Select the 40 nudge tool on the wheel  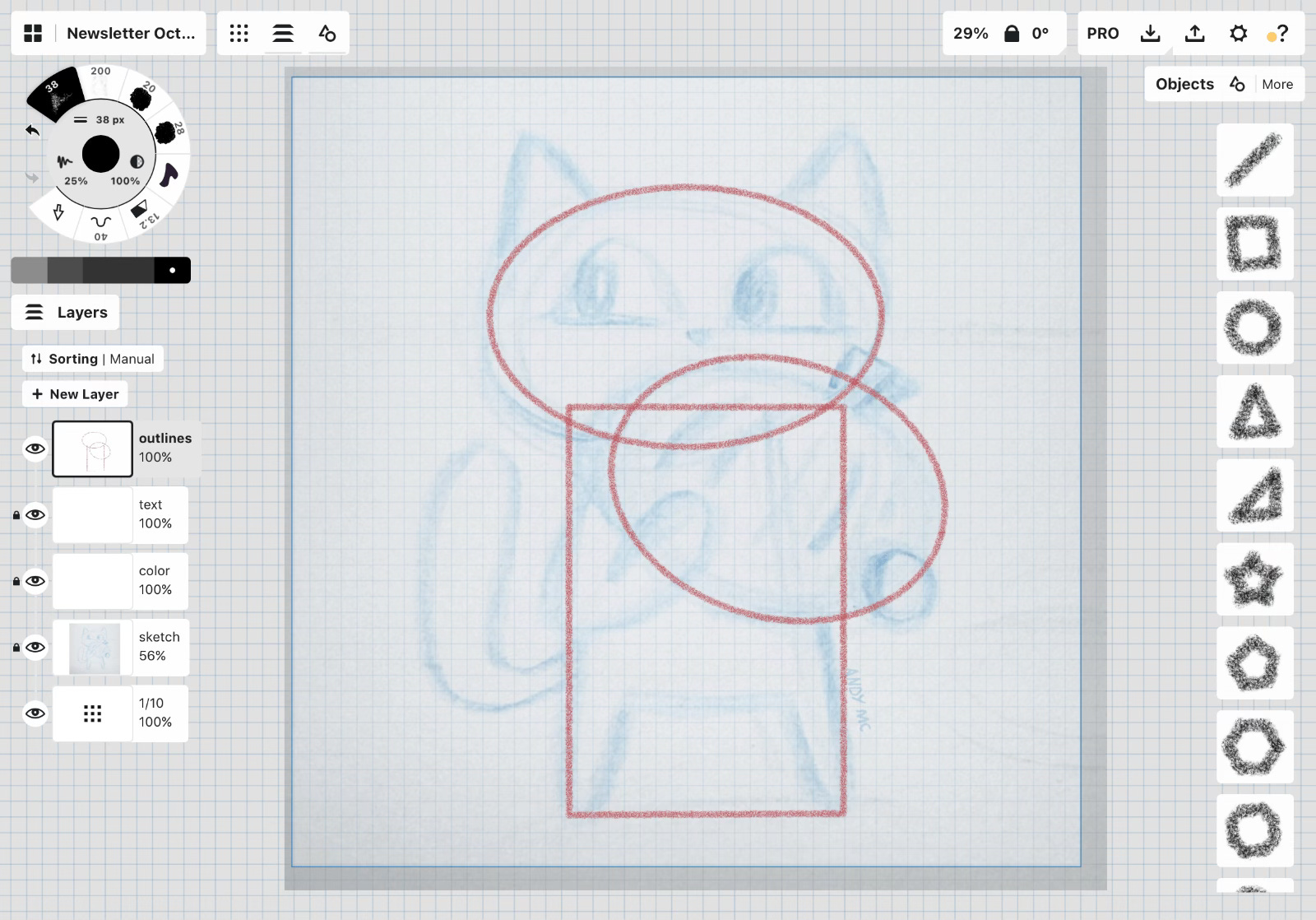coord(100,226)
